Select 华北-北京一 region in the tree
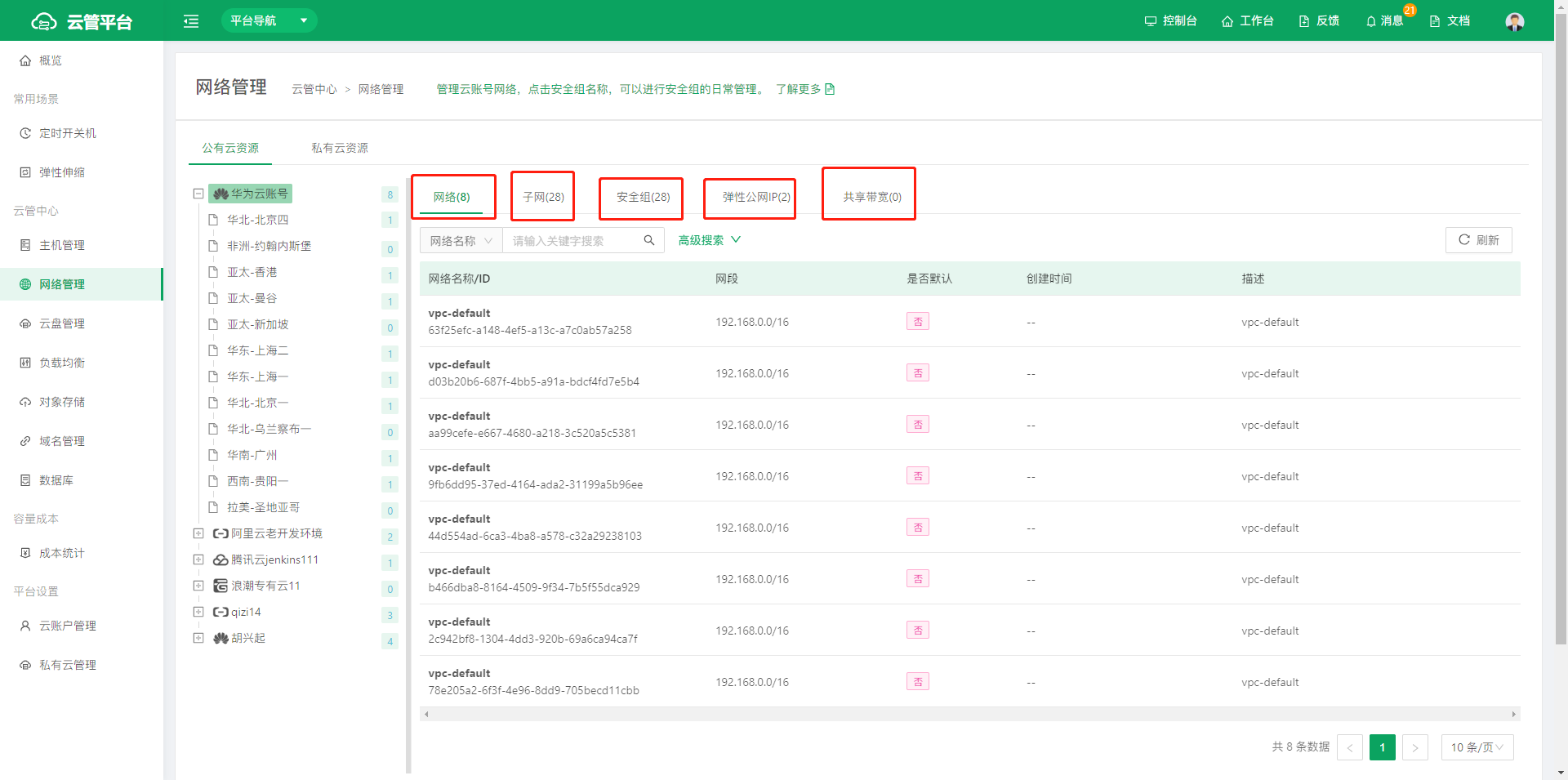Viewport: 1568px width, 780px height. click(x=257, y=403)
